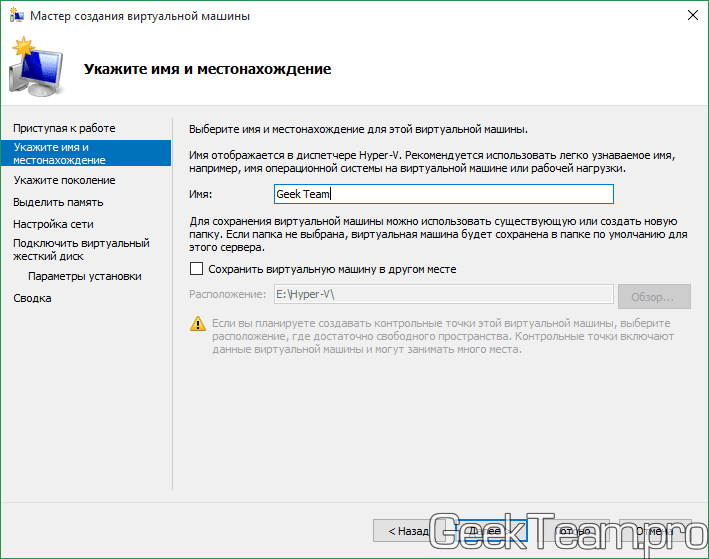Click the yellow warning triangle icon

point(198,324)
